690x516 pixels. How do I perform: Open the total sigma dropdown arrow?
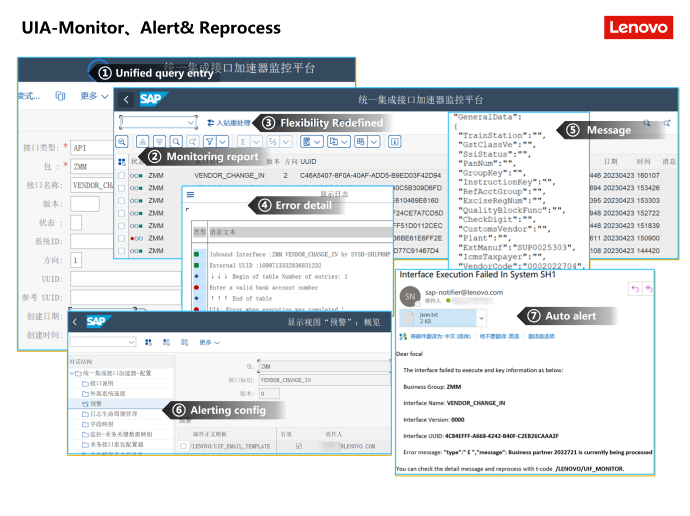coord(257,142)
